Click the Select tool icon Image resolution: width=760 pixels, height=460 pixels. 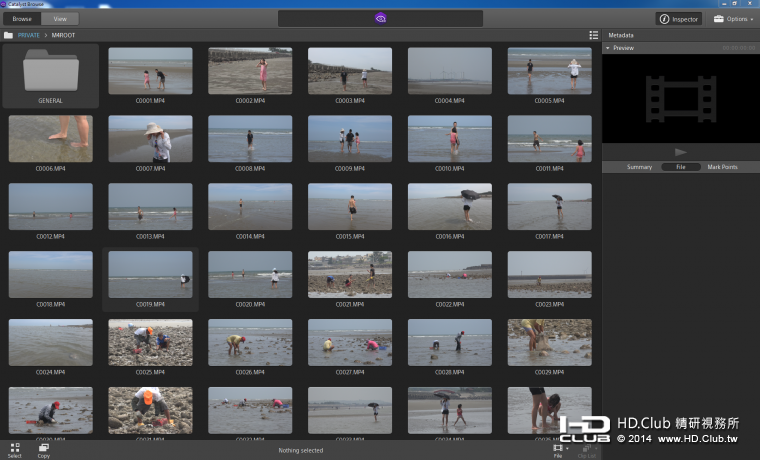(14, 448)
